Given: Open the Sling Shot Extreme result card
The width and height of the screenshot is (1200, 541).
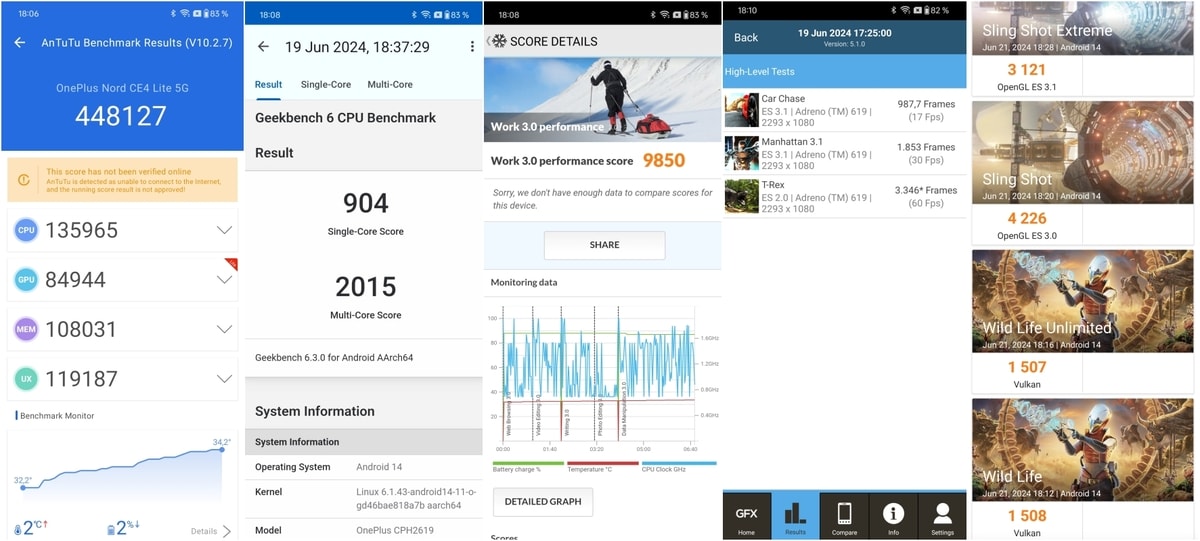Looking at the screenshot, I should [x=1082, y=48].
